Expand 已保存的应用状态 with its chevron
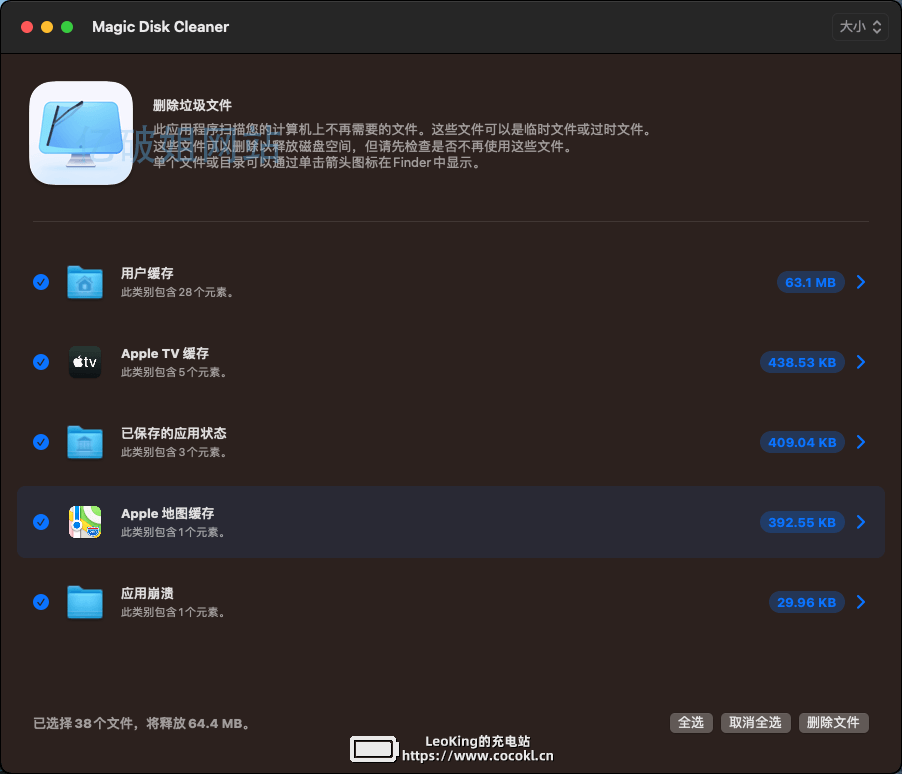The image size is (902, 774). (x=861, y=442)
